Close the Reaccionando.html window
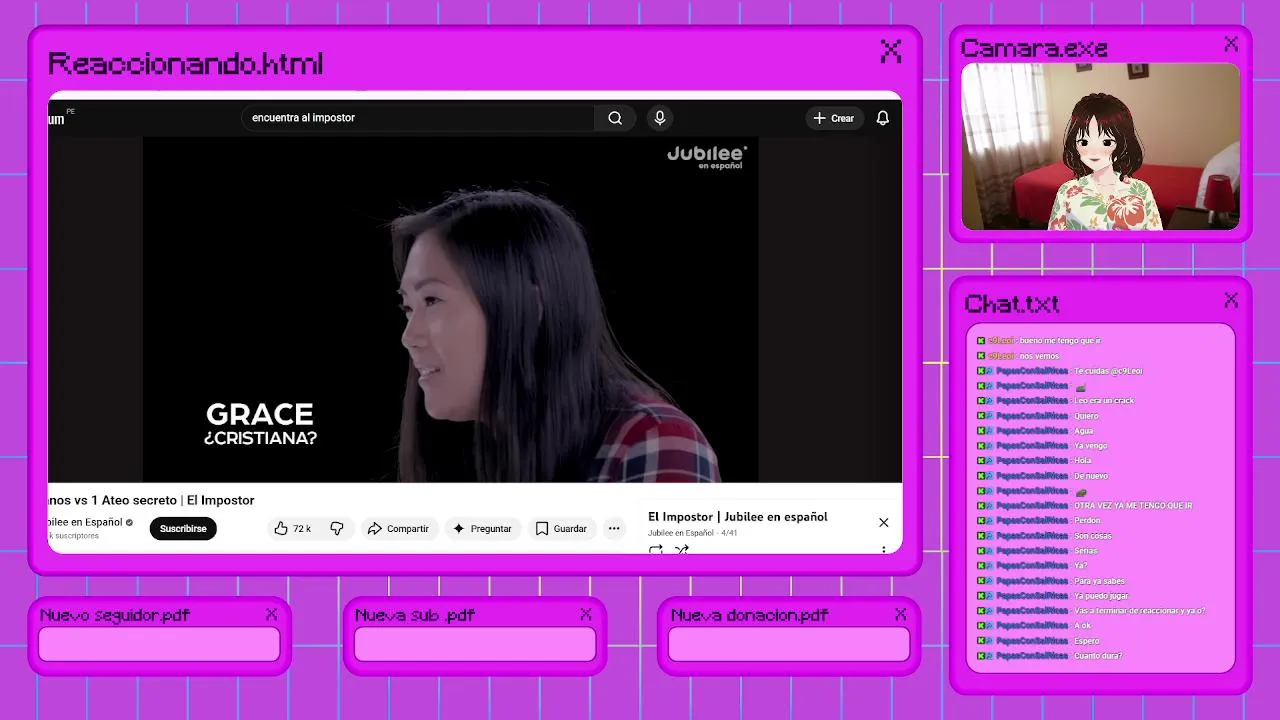Image resolution: width=1280 pixels, height=720 pixels. point(891,51)
